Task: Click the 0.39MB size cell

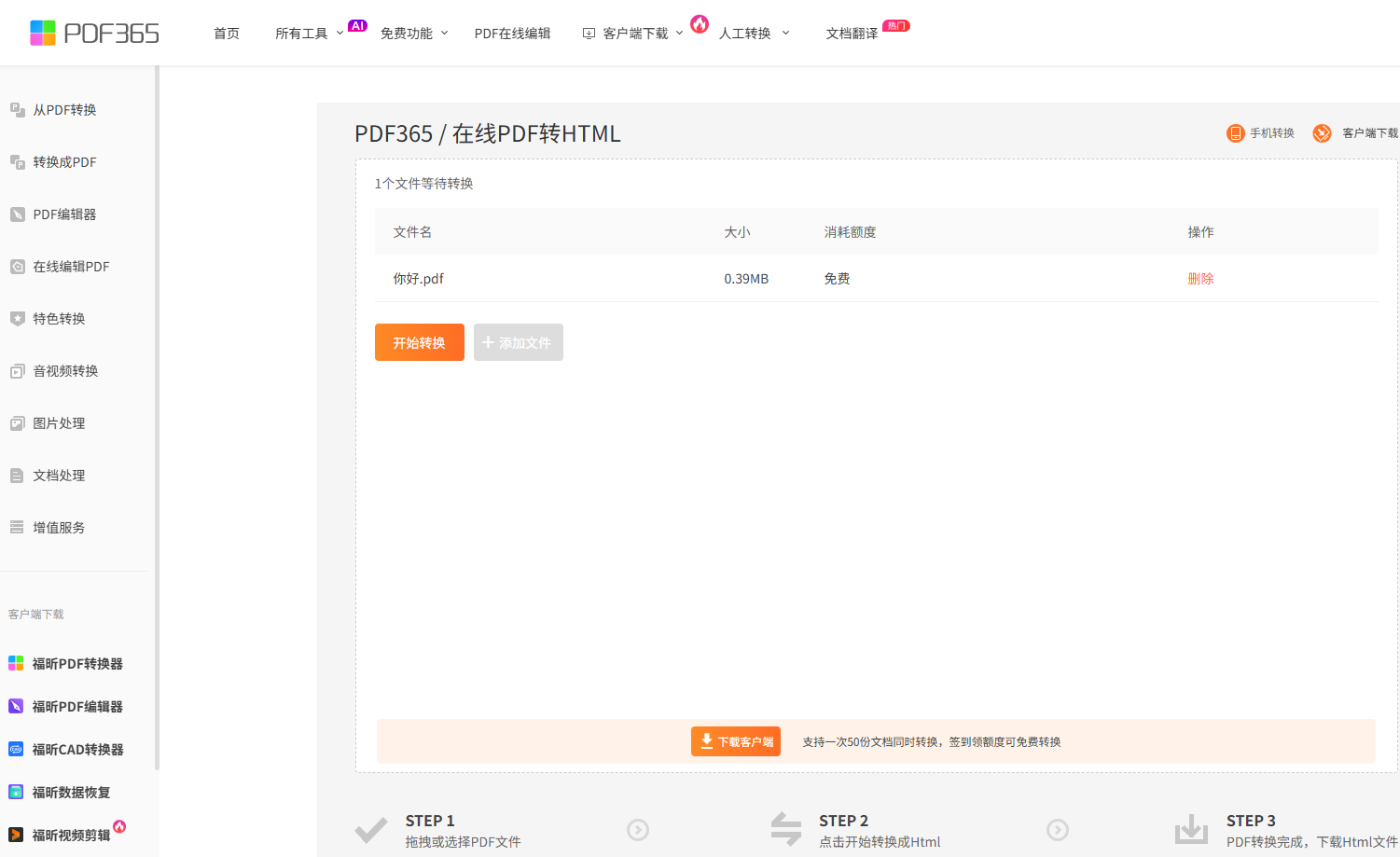Action: (746, 279)
